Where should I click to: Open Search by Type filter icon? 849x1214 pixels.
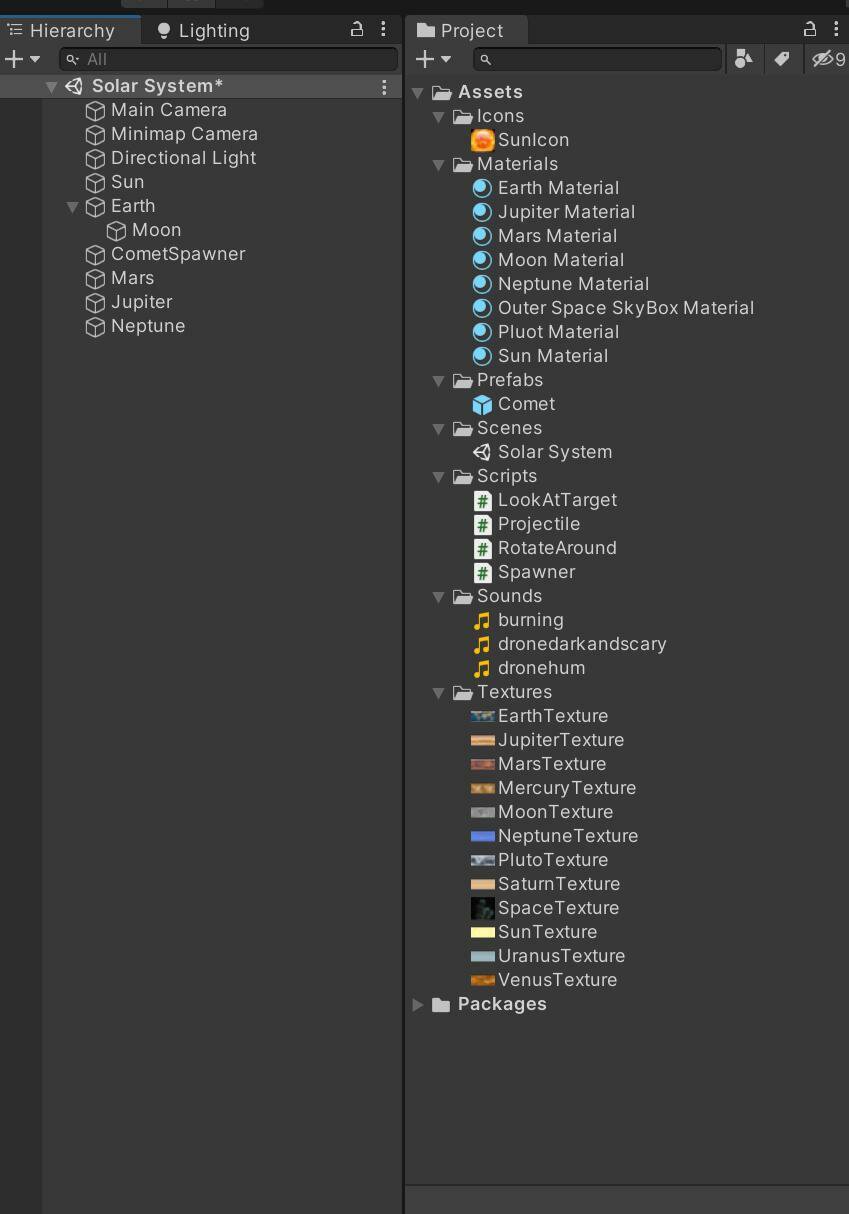(743, 59)
